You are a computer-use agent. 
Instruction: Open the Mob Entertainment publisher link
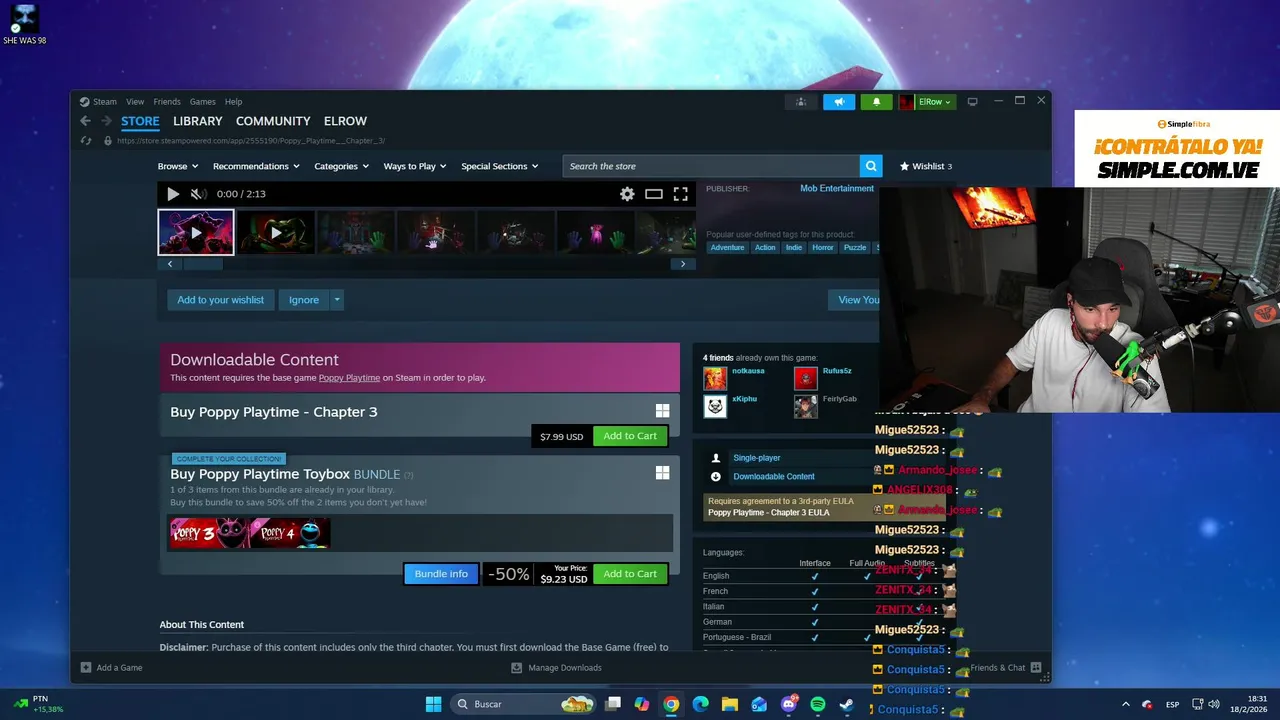click(x=837, y=188)
